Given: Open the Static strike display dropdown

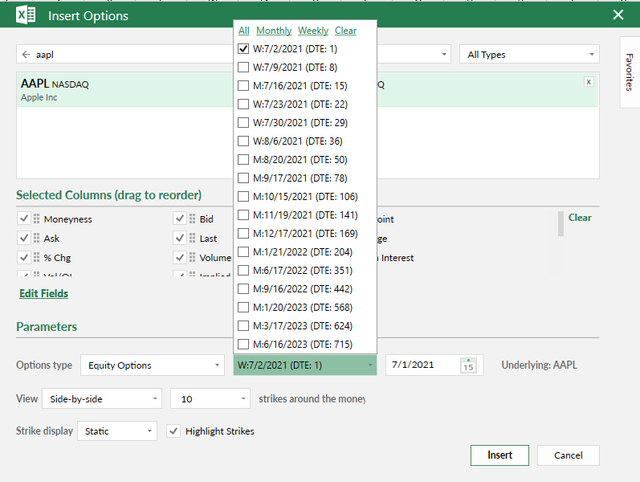Looking at the screenshot, I should (x=117, y=431).
